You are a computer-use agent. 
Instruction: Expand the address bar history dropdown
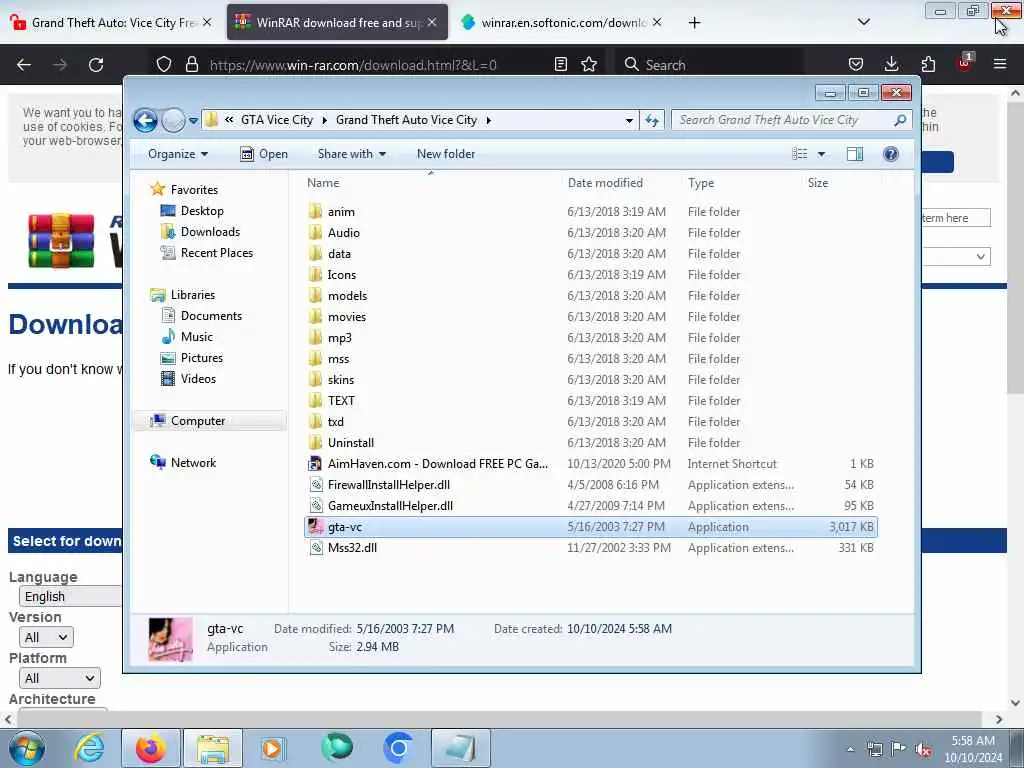click(629, 120)
